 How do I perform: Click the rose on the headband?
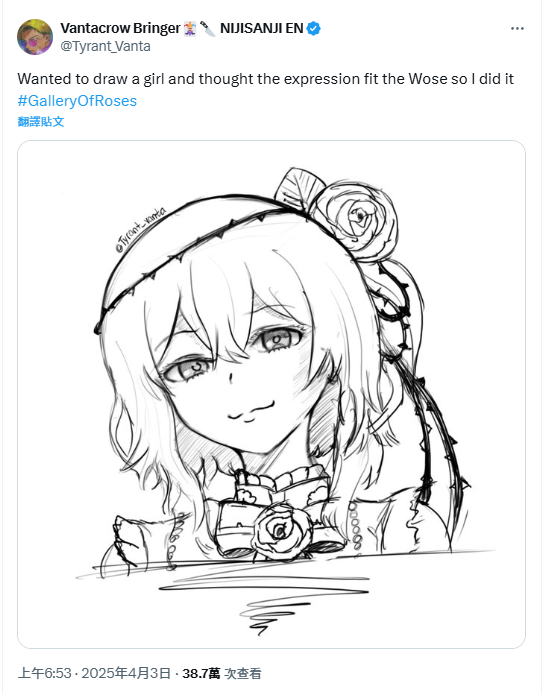[356, 220]
